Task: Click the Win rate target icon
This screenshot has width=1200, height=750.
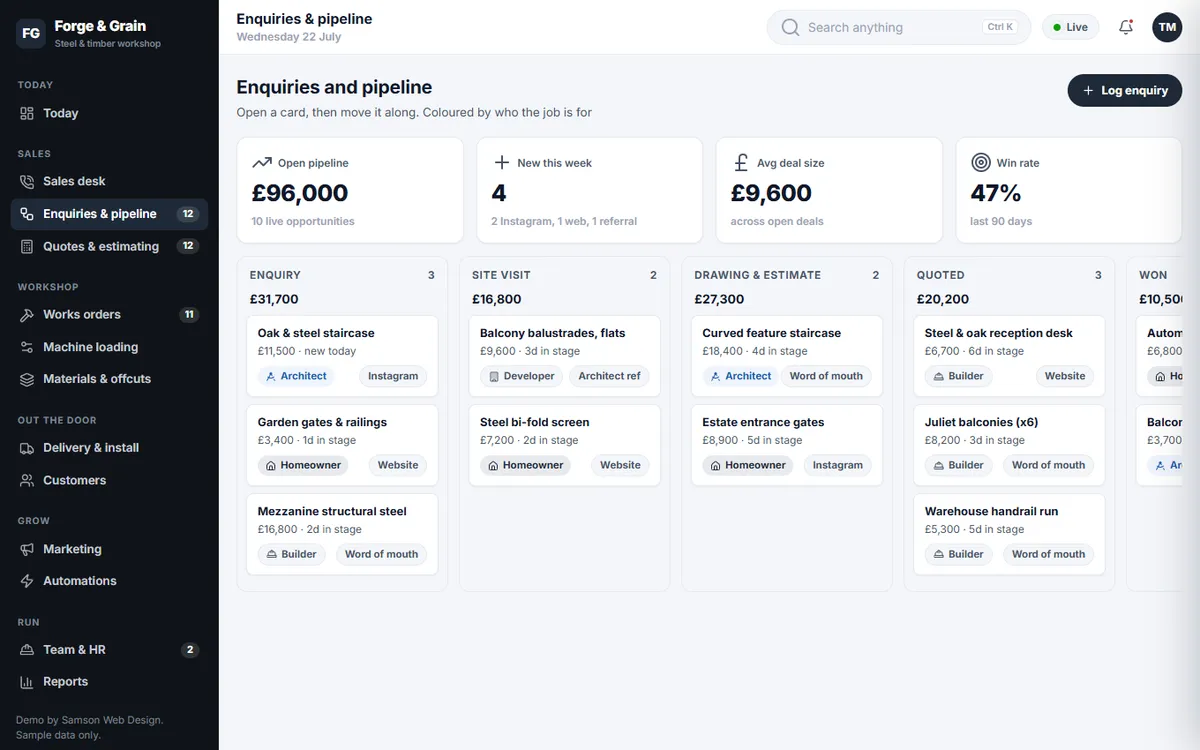Action: [x=981, y=162]
